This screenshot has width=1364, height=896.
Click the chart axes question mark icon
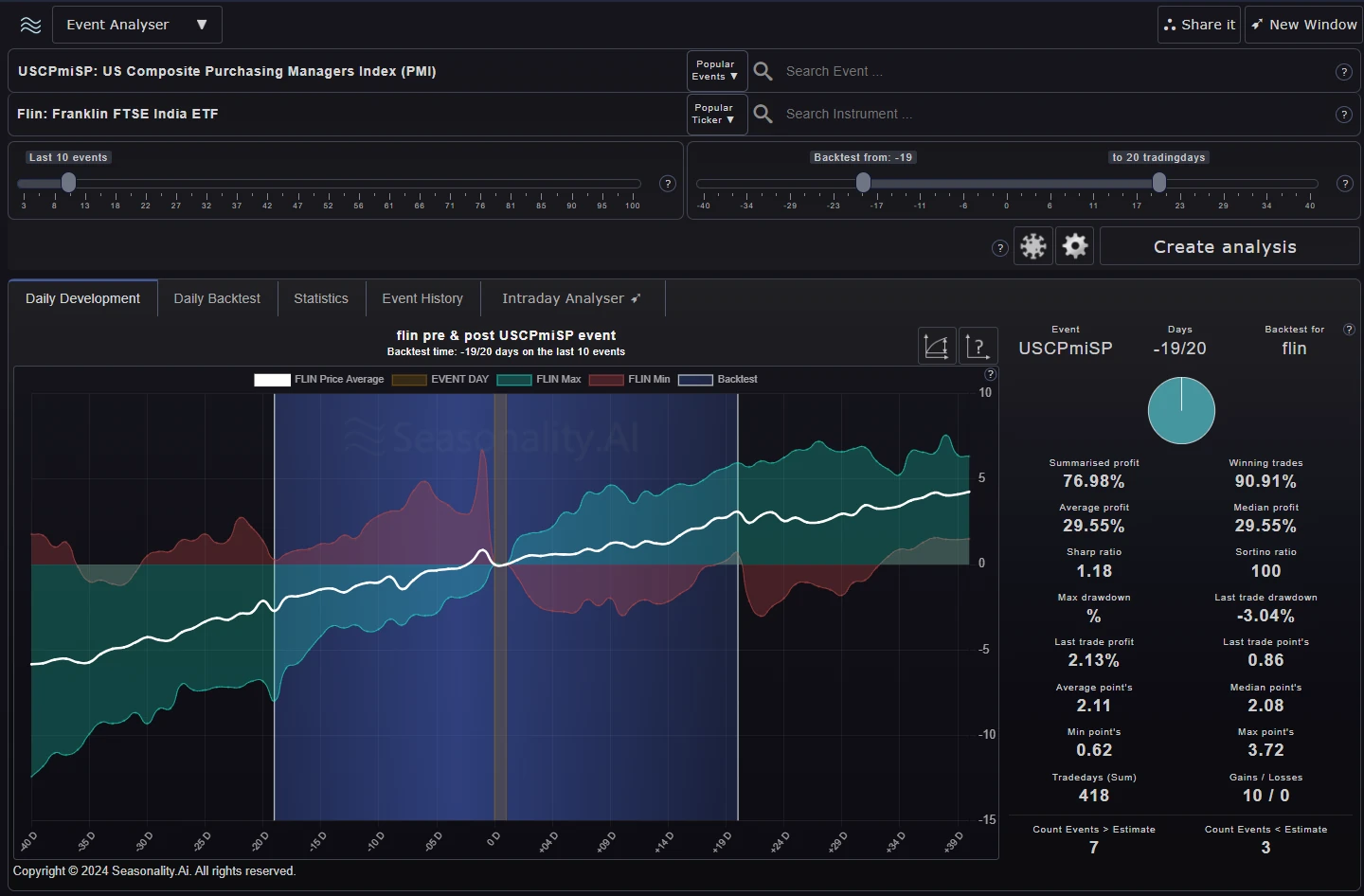coord(978,347)
